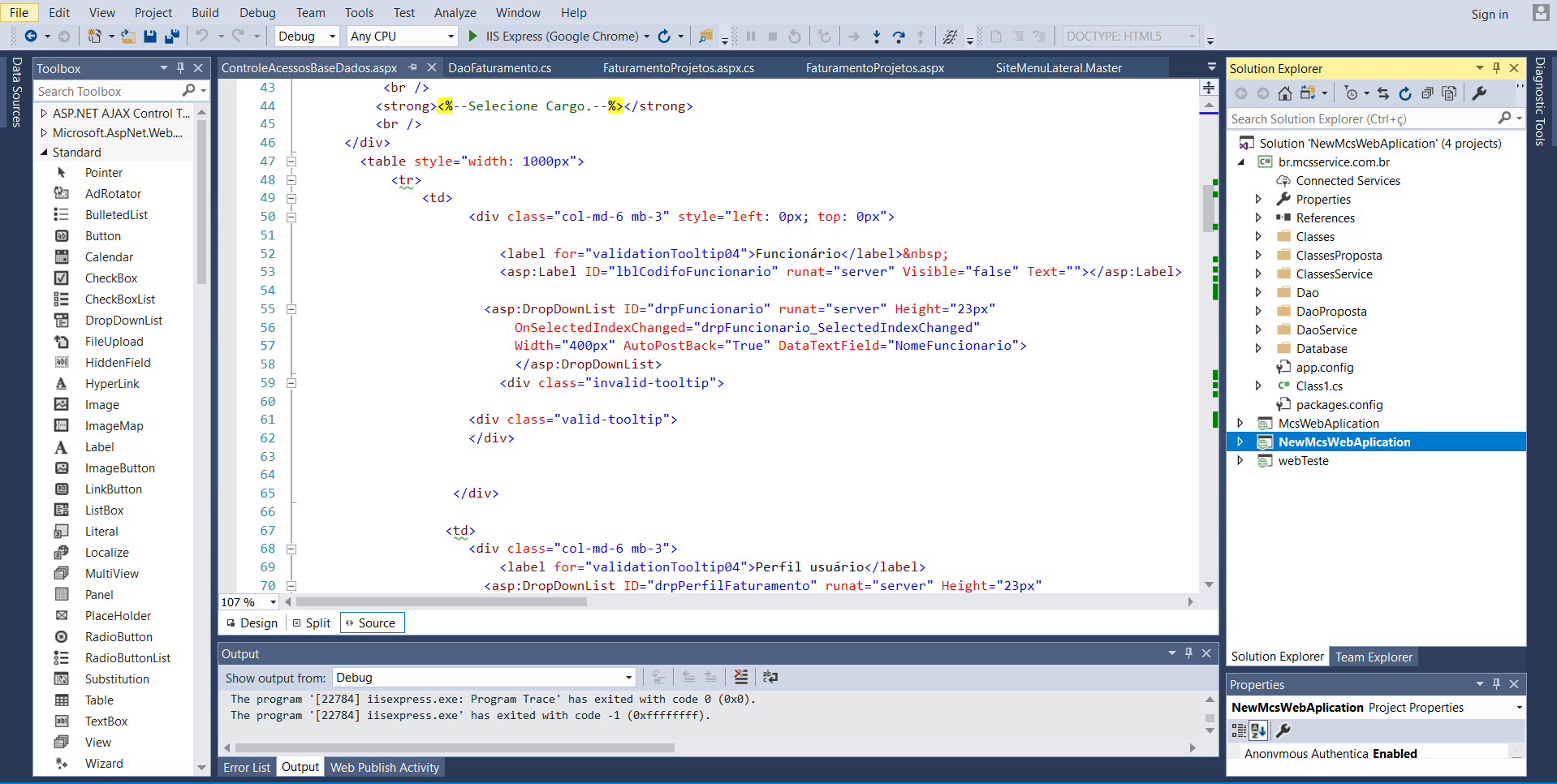
Task: Collapse code region at line 50
Action: point(291,217)
